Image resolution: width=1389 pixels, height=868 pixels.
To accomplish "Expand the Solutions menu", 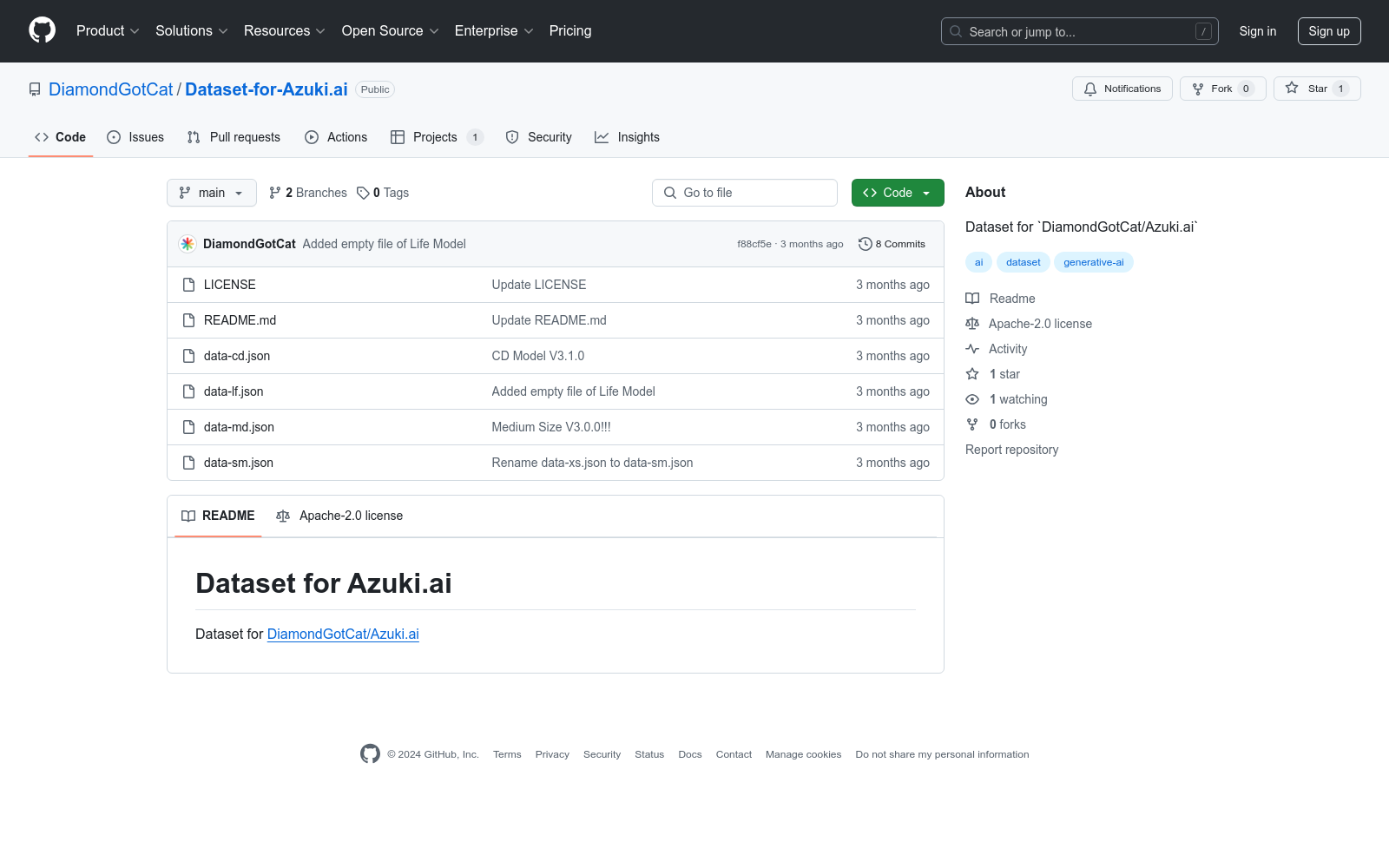I will [192, 30].
